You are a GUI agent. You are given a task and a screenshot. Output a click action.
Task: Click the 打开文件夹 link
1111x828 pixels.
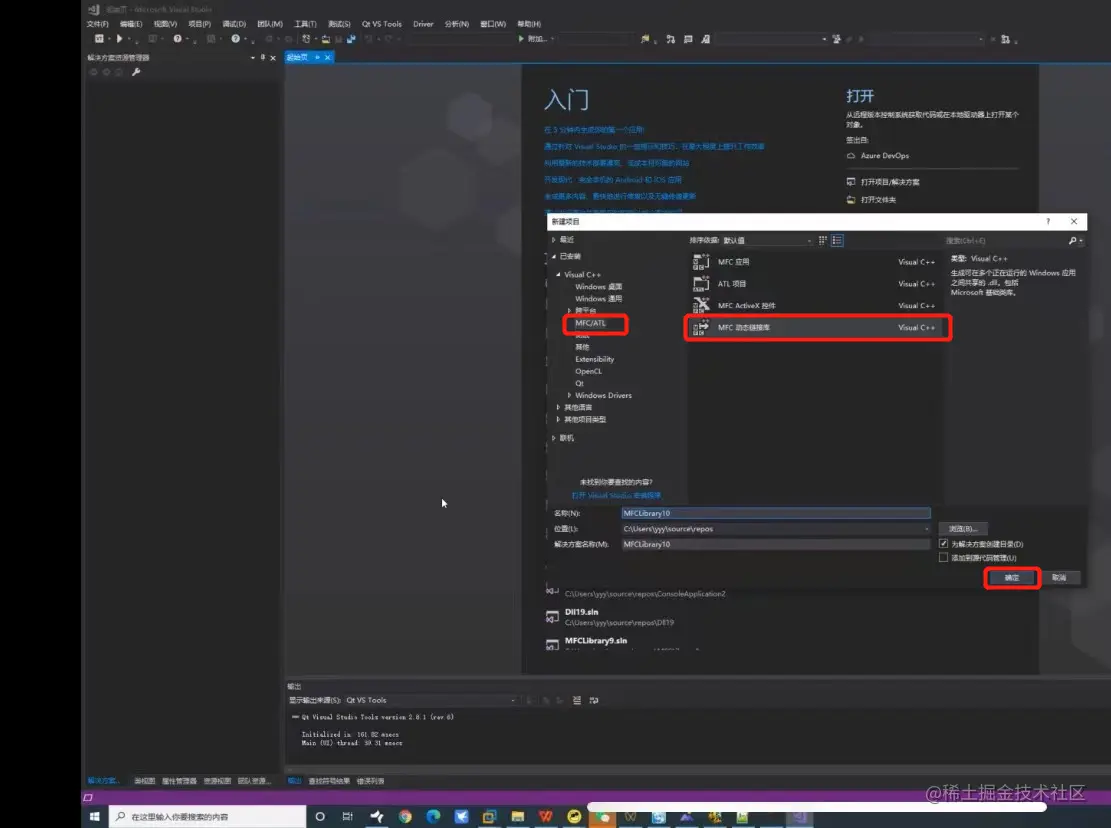pos(879,200)
